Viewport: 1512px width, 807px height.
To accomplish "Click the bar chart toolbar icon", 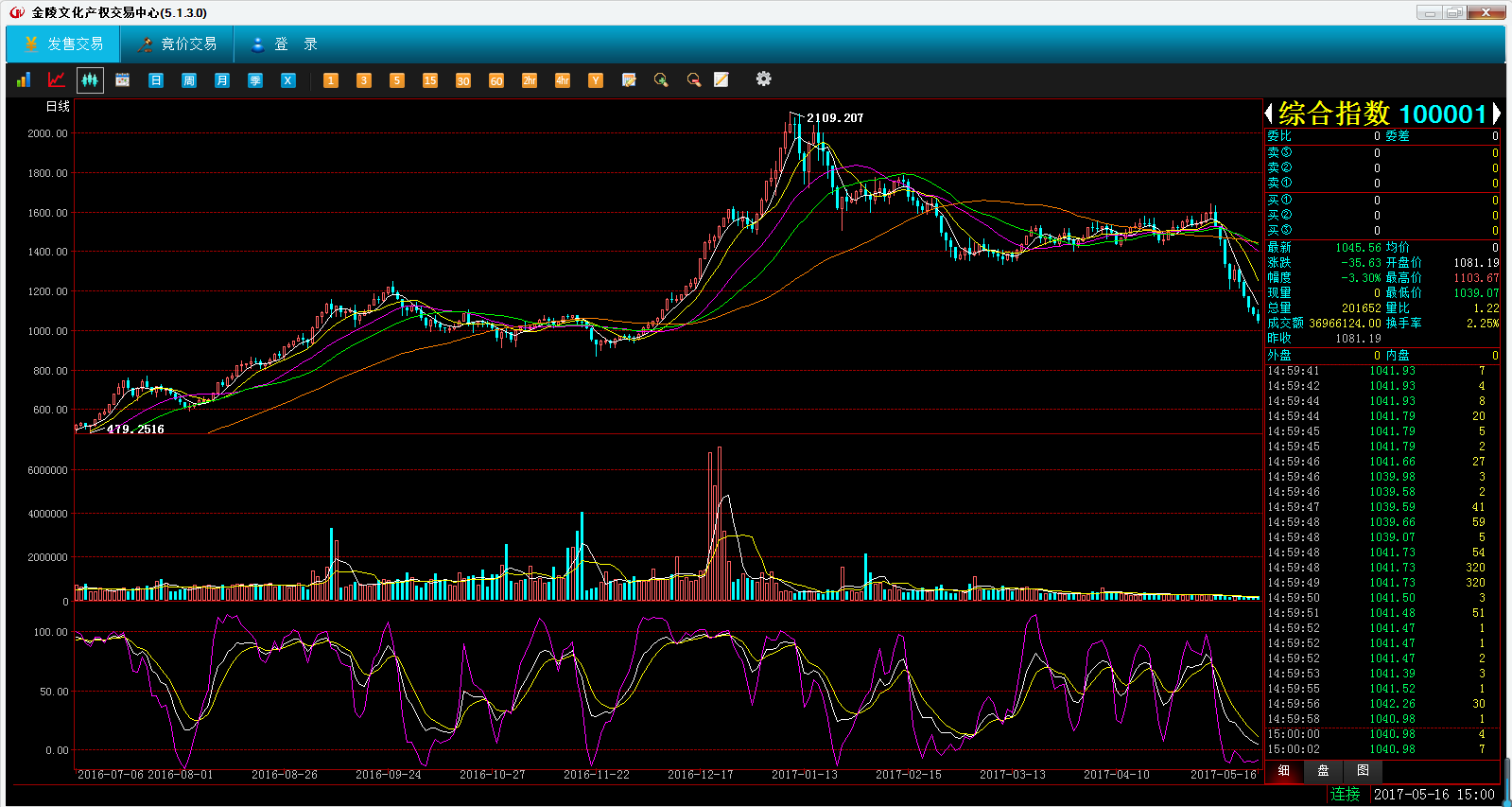I will pyautogui.click(x=24, y=80).
